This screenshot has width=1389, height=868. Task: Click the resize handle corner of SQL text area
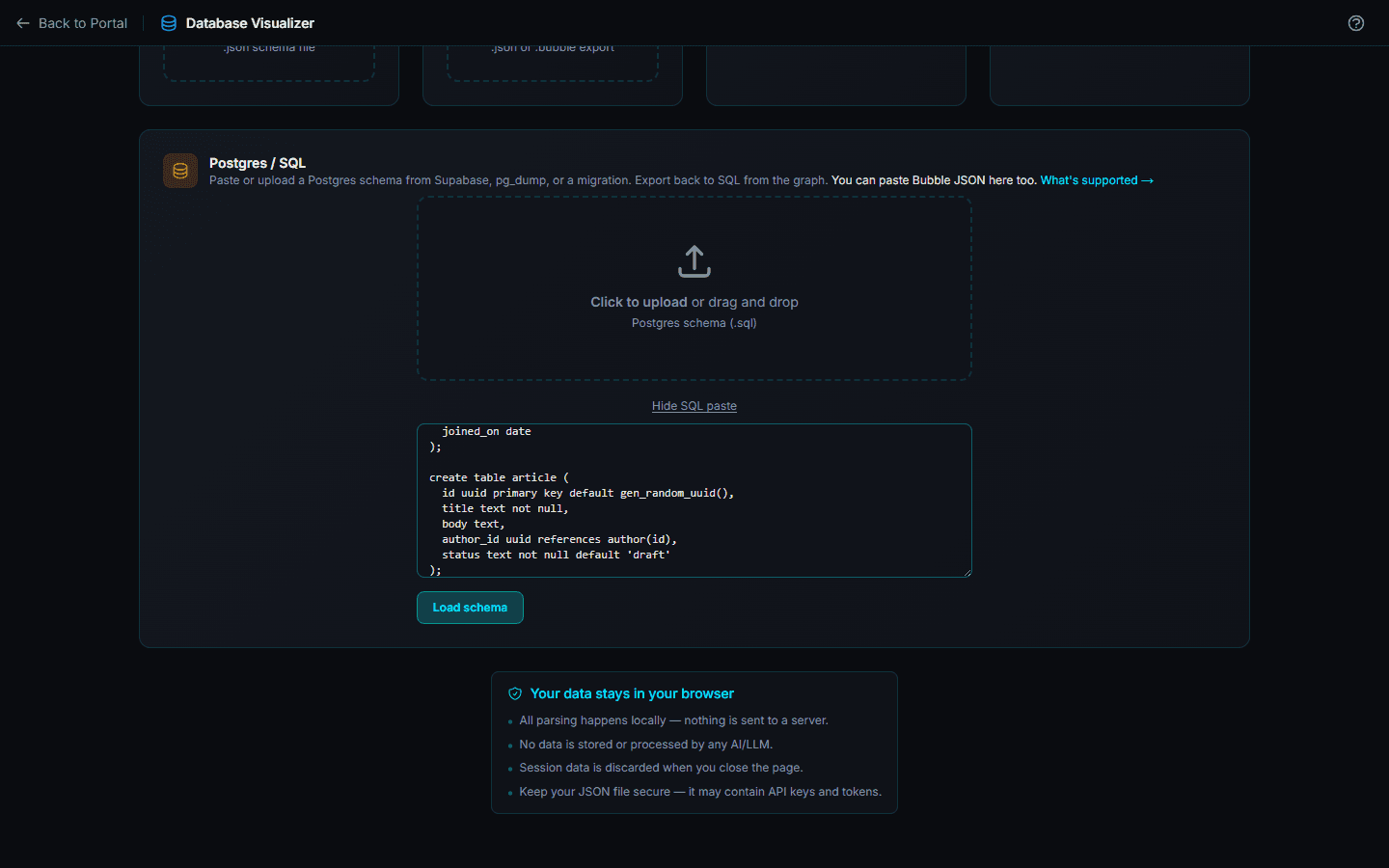point(967,572)
